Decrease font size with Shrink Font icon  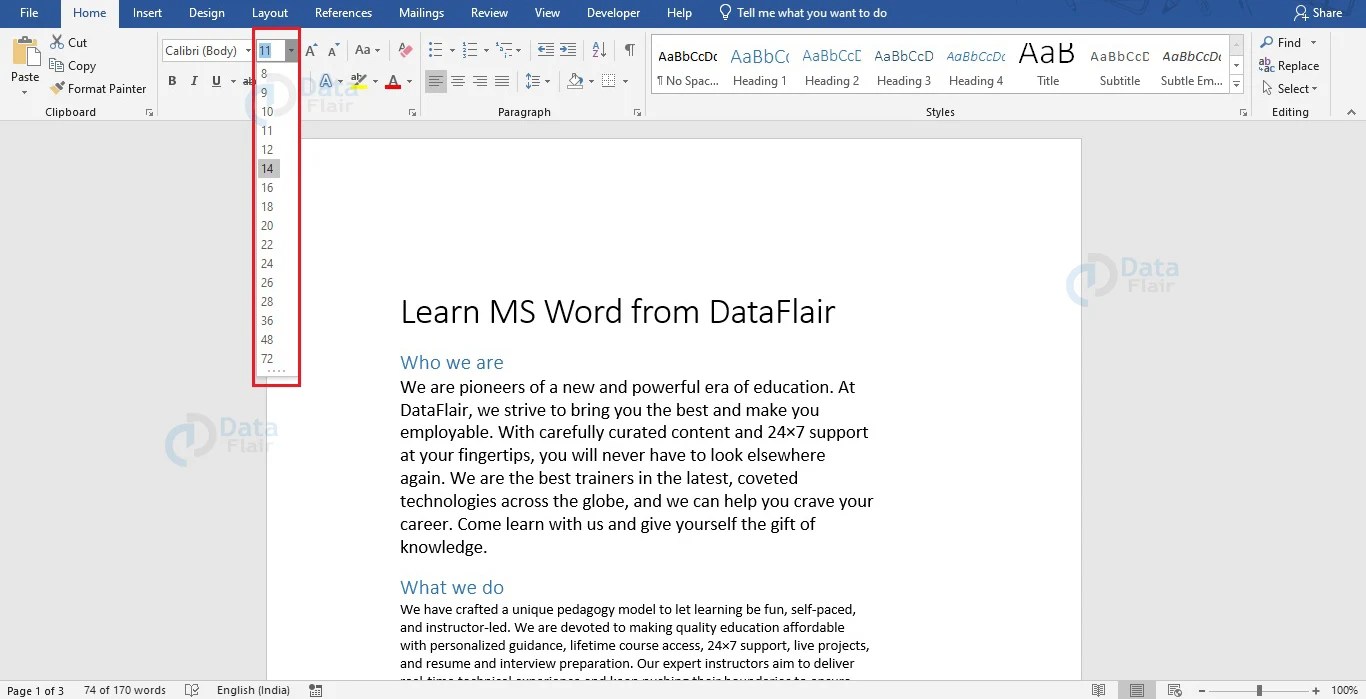click(334, 50)
